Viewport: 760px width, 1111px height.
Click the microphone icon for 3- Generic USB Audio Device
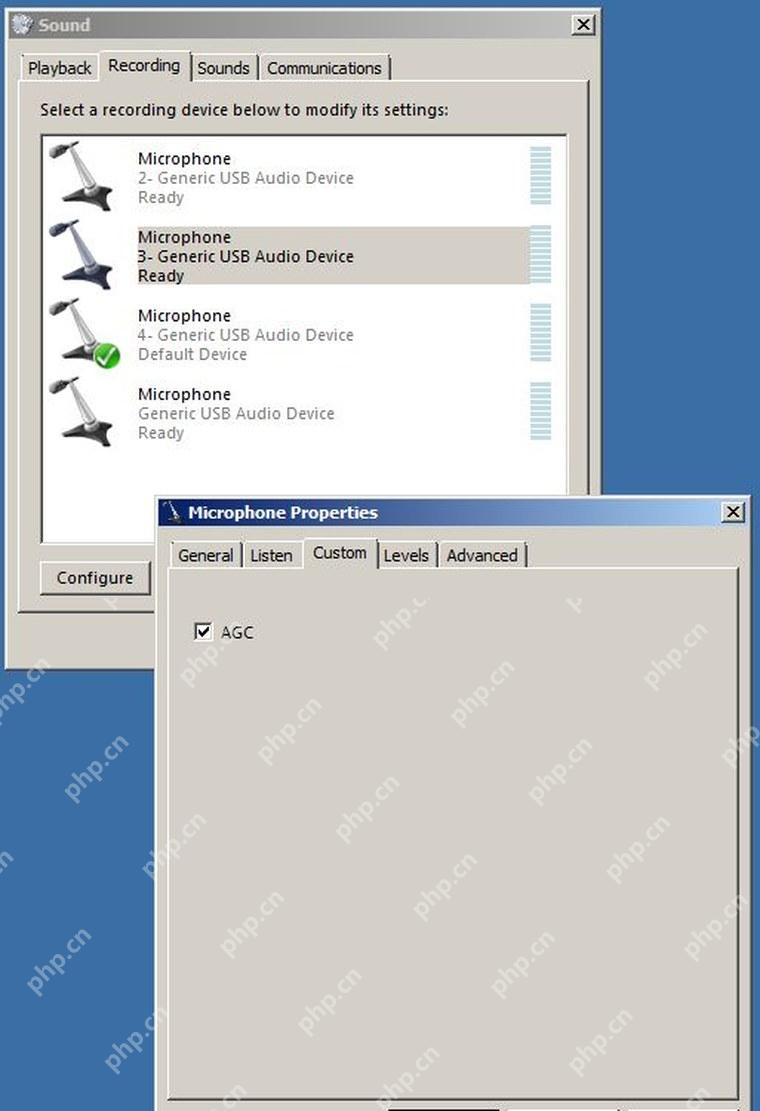coord(81,254)
